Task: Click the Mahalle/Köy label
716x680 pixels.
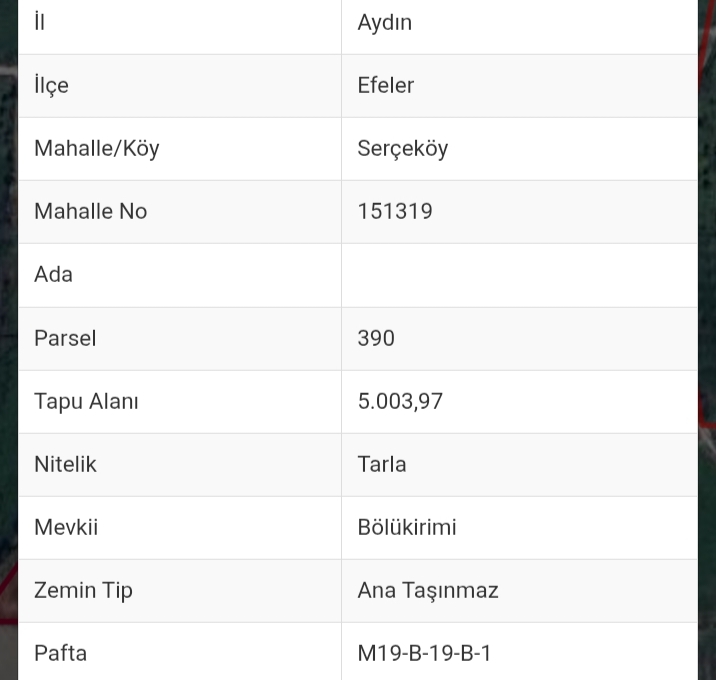Action: click(96, 148)
